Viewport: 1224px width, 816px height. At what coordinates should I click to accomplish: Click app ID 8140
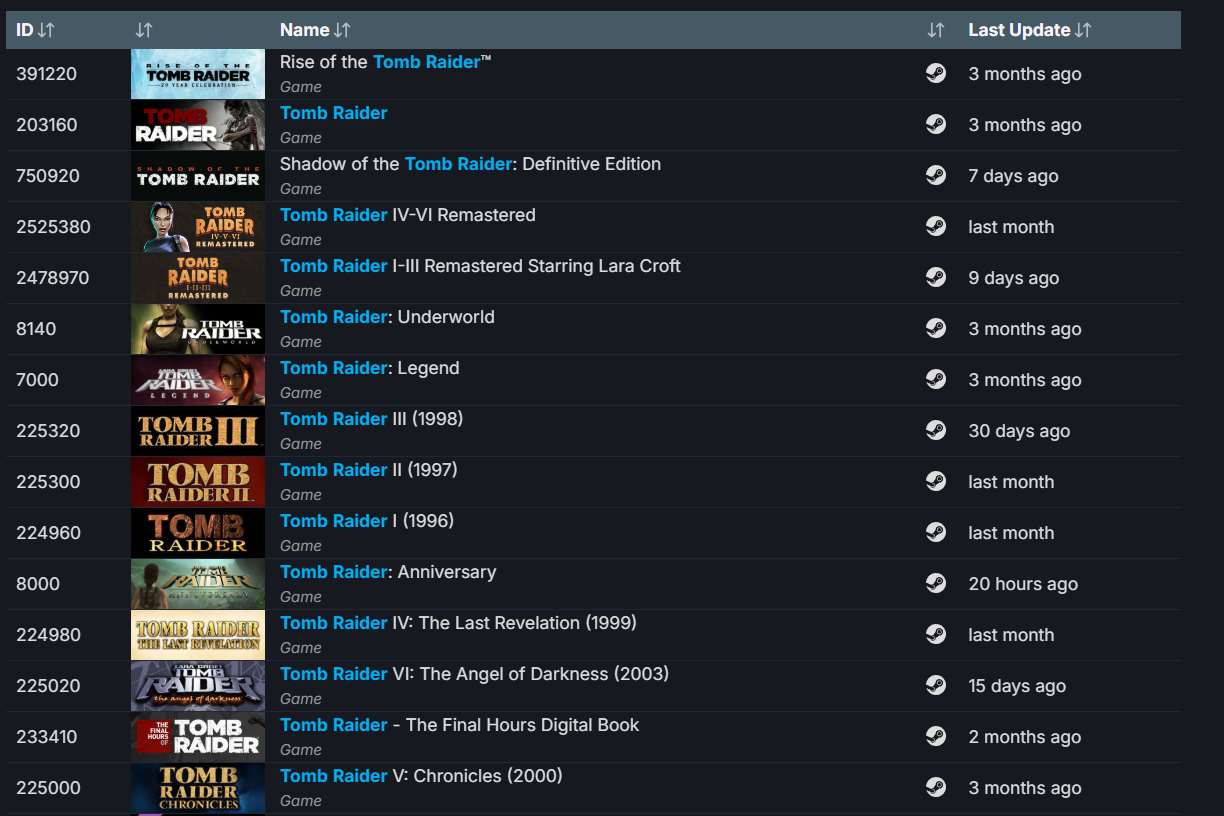[36, 329]
